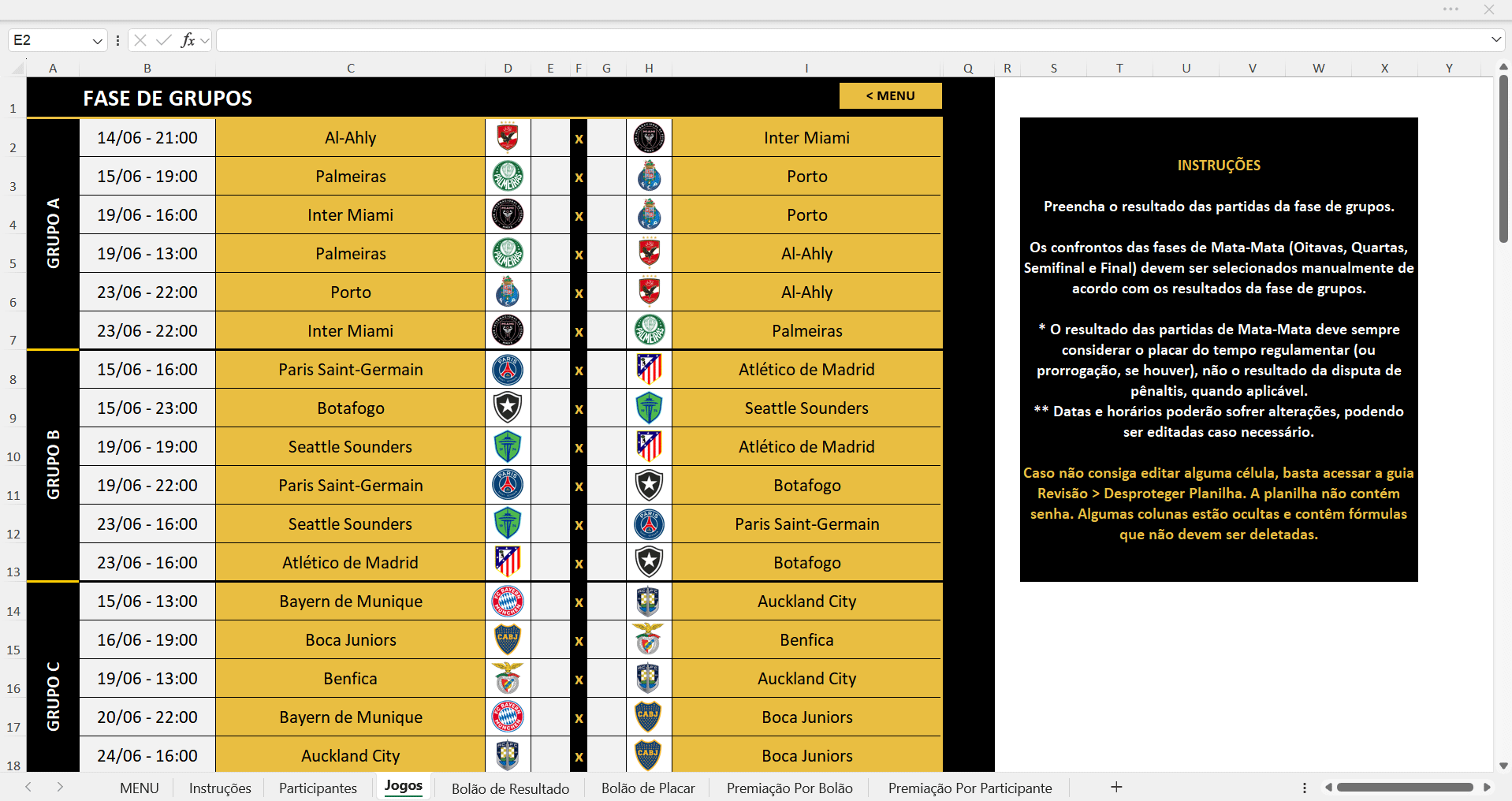
Task: Click the Bayern de Munique crest in the 15/06 - 13:00 row
Action: [x=508, y=601]
